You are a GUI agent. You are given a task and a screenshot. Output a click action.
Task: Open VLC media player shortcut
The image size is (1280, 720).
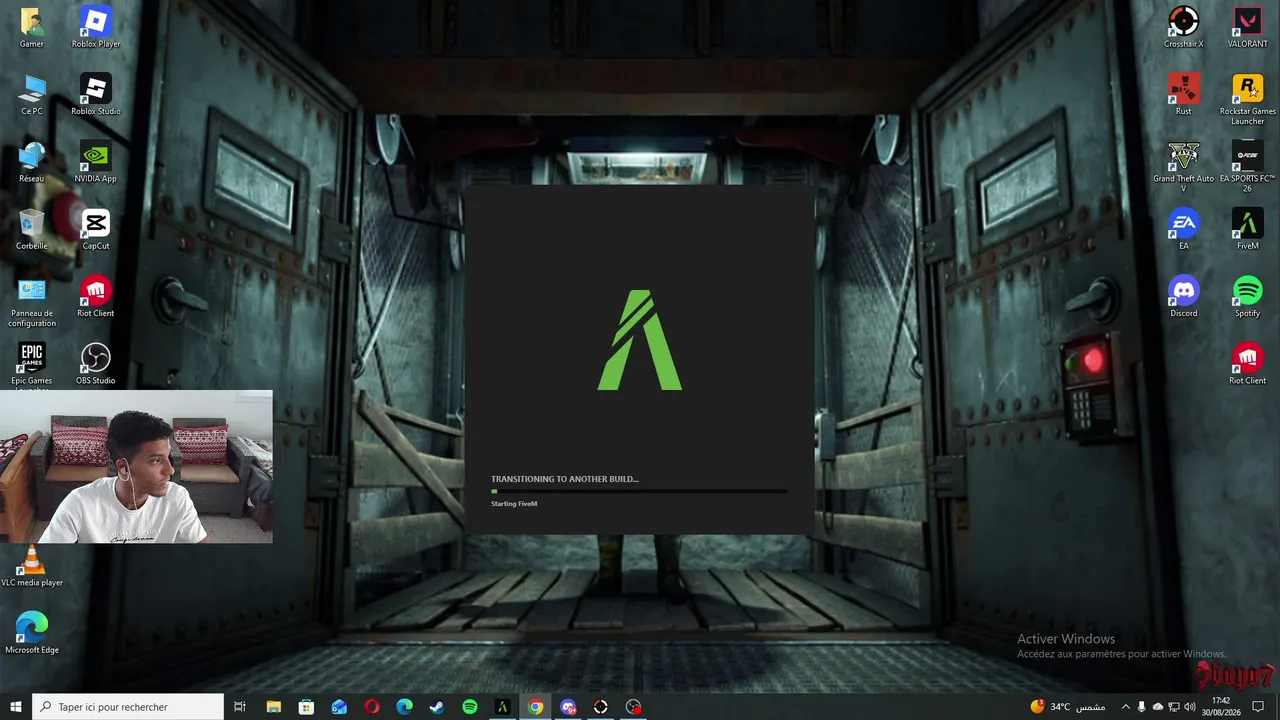pos(32,565)
